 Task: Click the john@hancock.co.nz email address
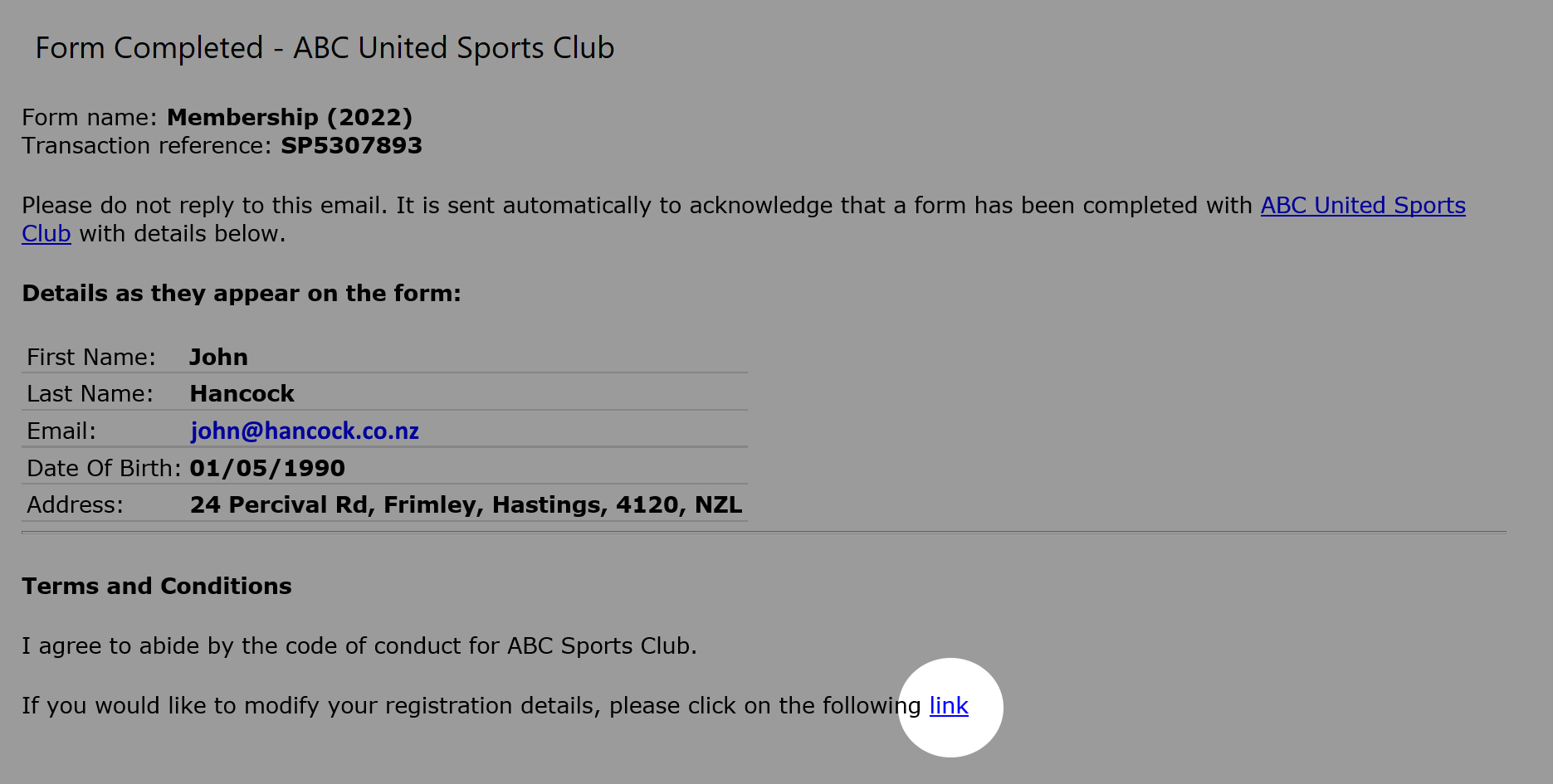pyautogui.click(x=305, y=431)
